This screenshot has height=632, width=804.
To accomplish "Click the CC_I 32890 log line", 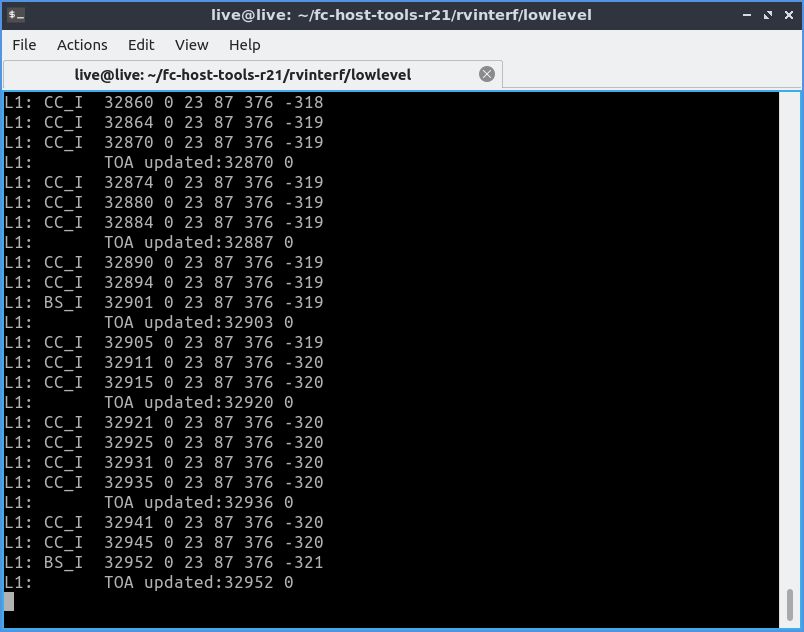I will pyautogui.click(x=164, y=262).
